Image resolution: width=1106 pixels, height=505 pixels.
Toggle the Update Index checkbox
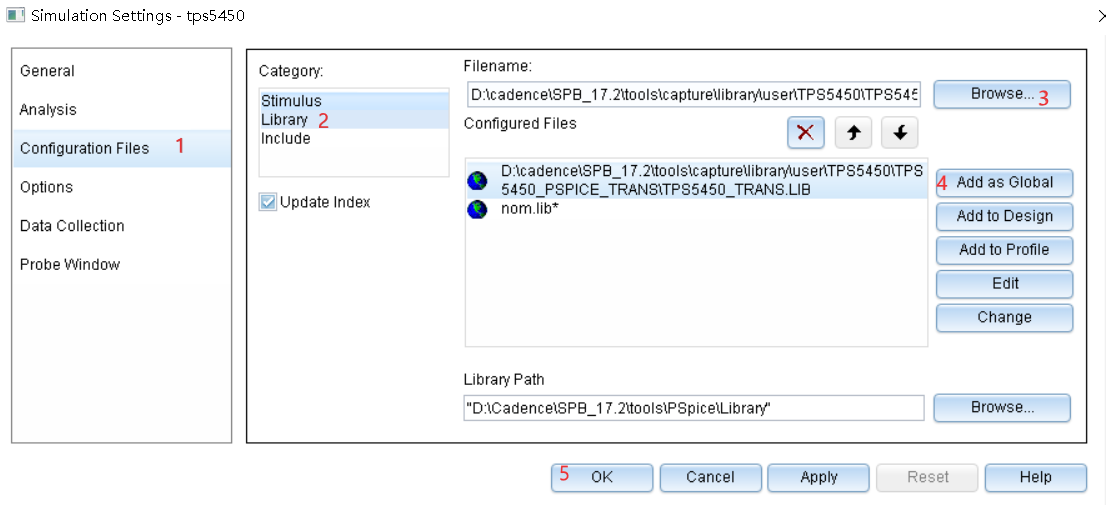click(x=268, y=202)
